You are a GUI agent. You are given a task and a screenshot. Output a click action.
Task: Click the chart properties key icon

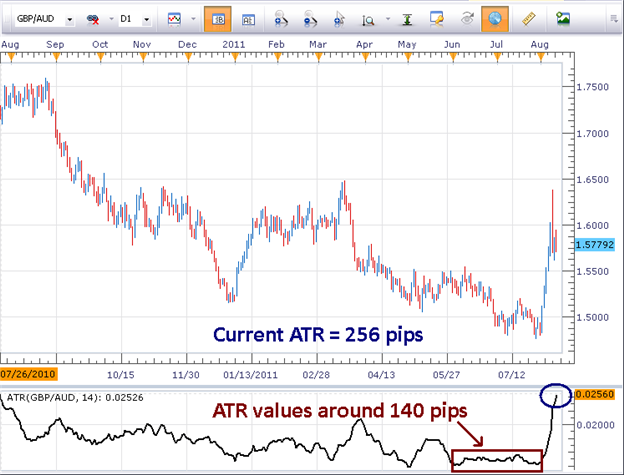tap(437, 19)
